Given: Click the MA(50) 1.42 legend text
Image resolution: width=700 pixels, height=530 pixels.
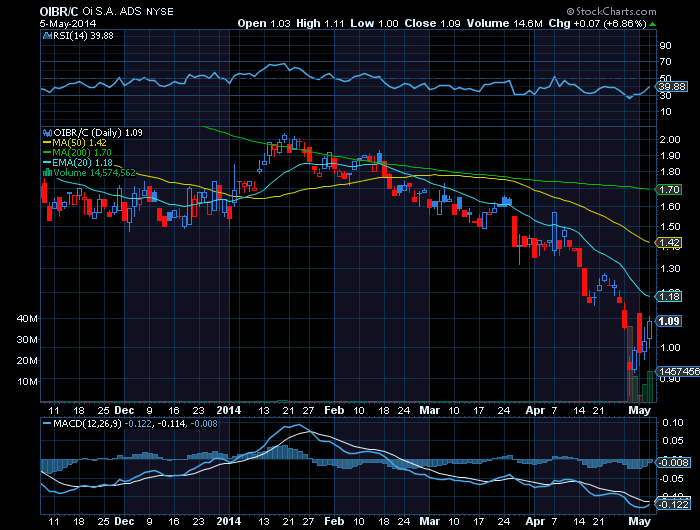Looking at the screenshot, I should coord(79,143).
